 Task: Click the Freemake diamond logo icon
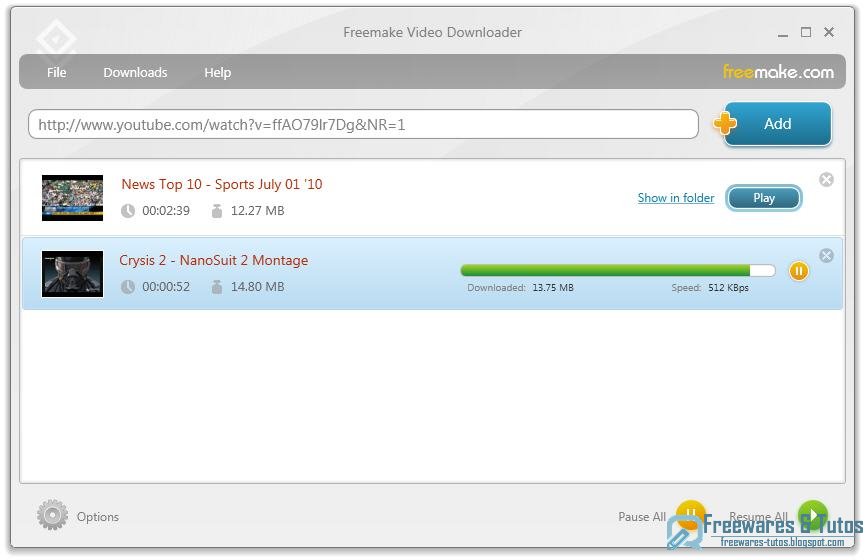(x=56, y=39)
